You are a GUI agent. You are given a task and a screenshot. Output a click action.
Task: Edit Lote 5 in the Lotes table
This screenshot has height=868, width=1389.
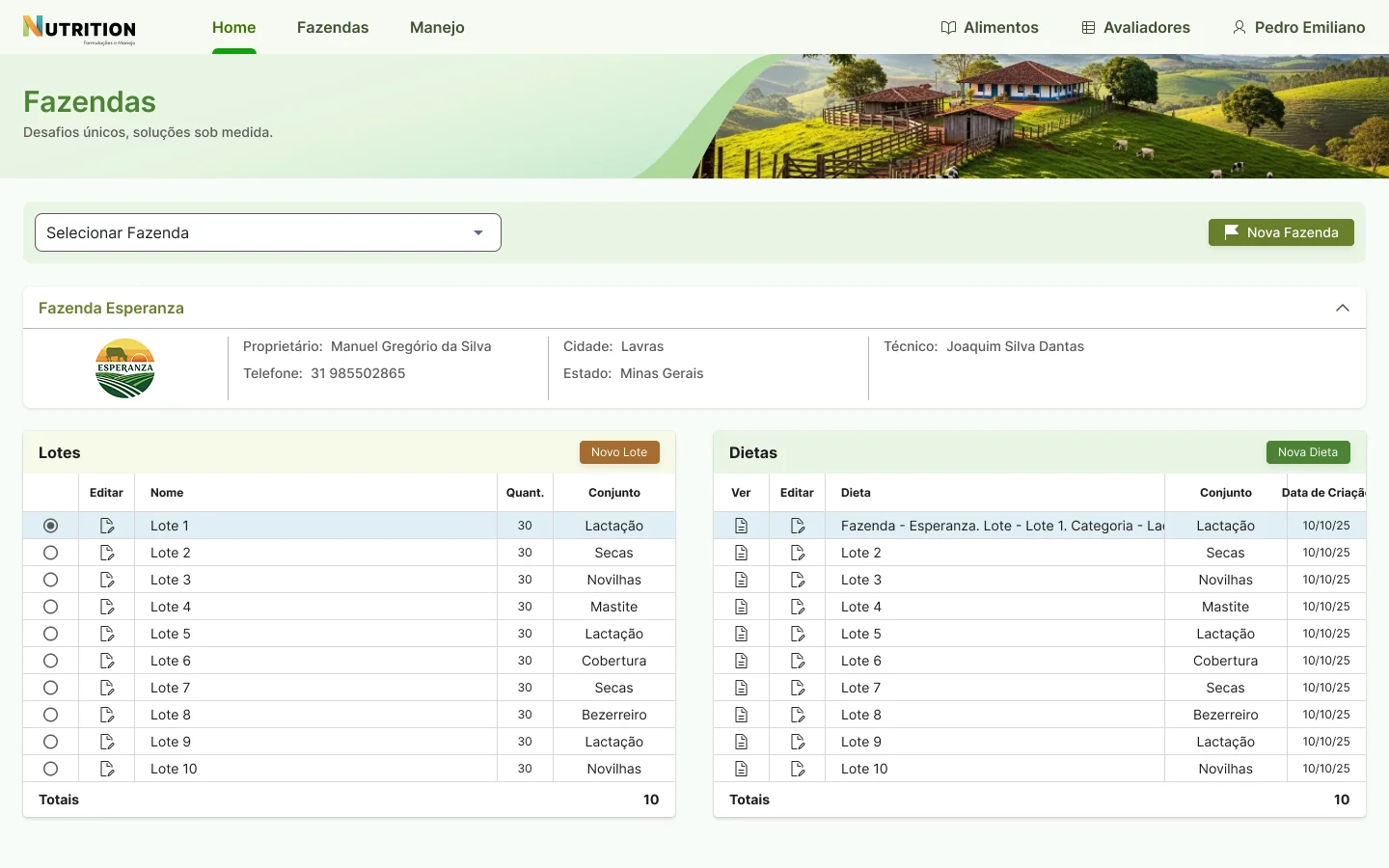coord(107,634)
